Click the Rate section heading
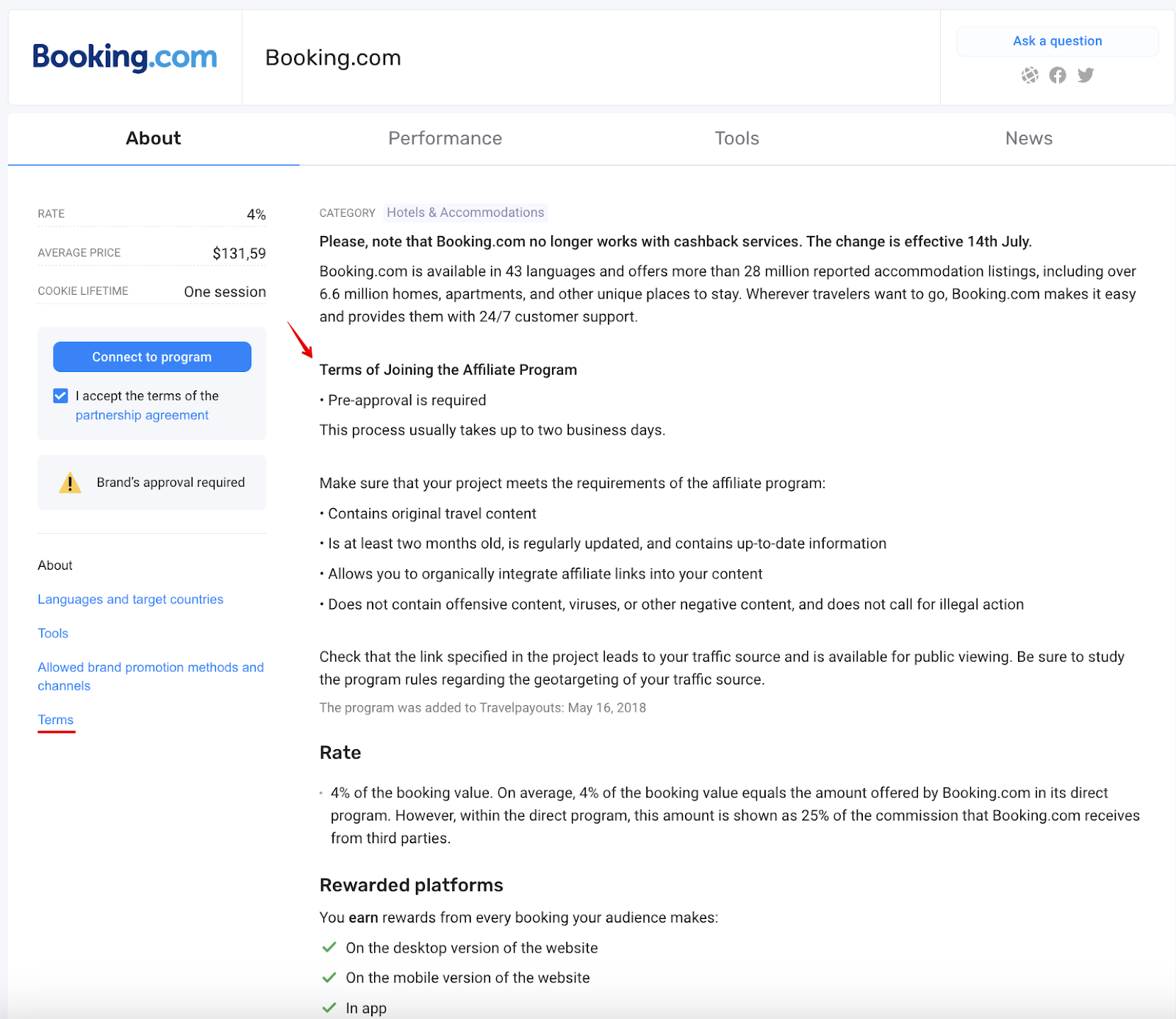 coord(340,753)
